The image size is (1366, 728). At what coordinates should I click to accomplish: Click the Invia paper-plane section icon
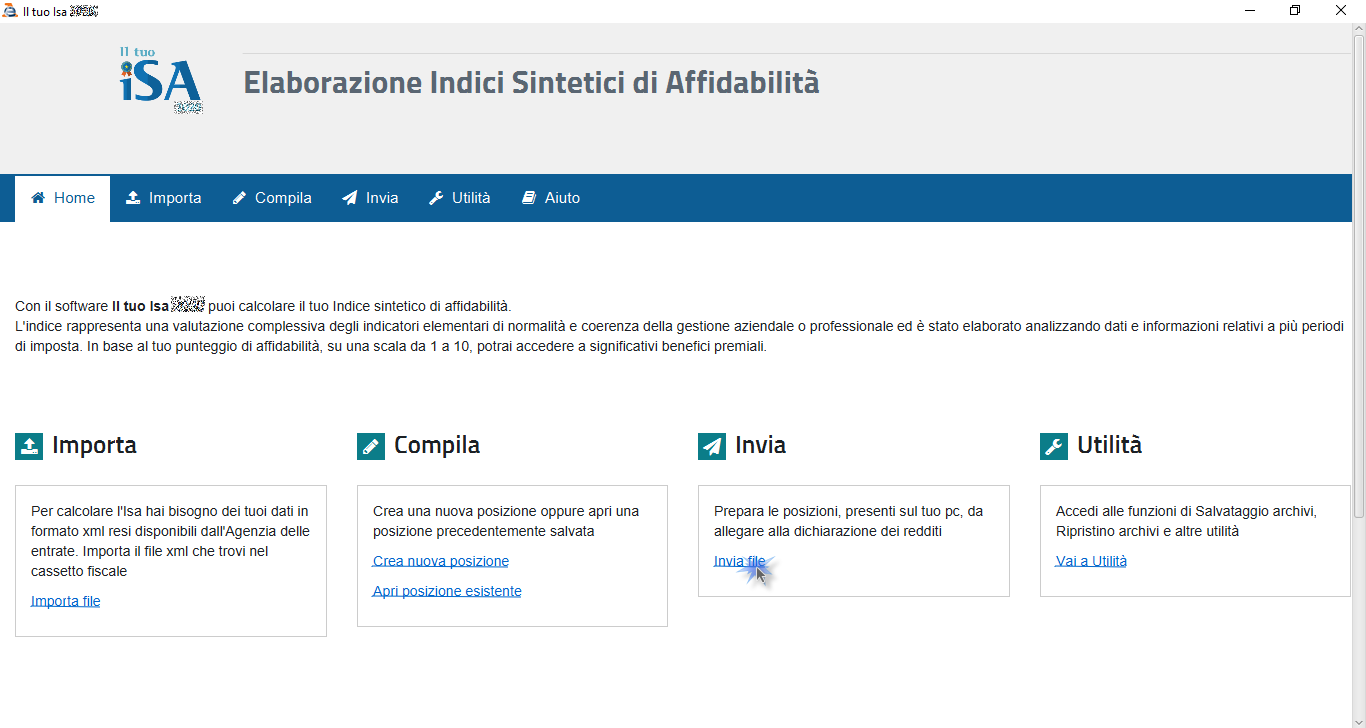click(712, 446)
